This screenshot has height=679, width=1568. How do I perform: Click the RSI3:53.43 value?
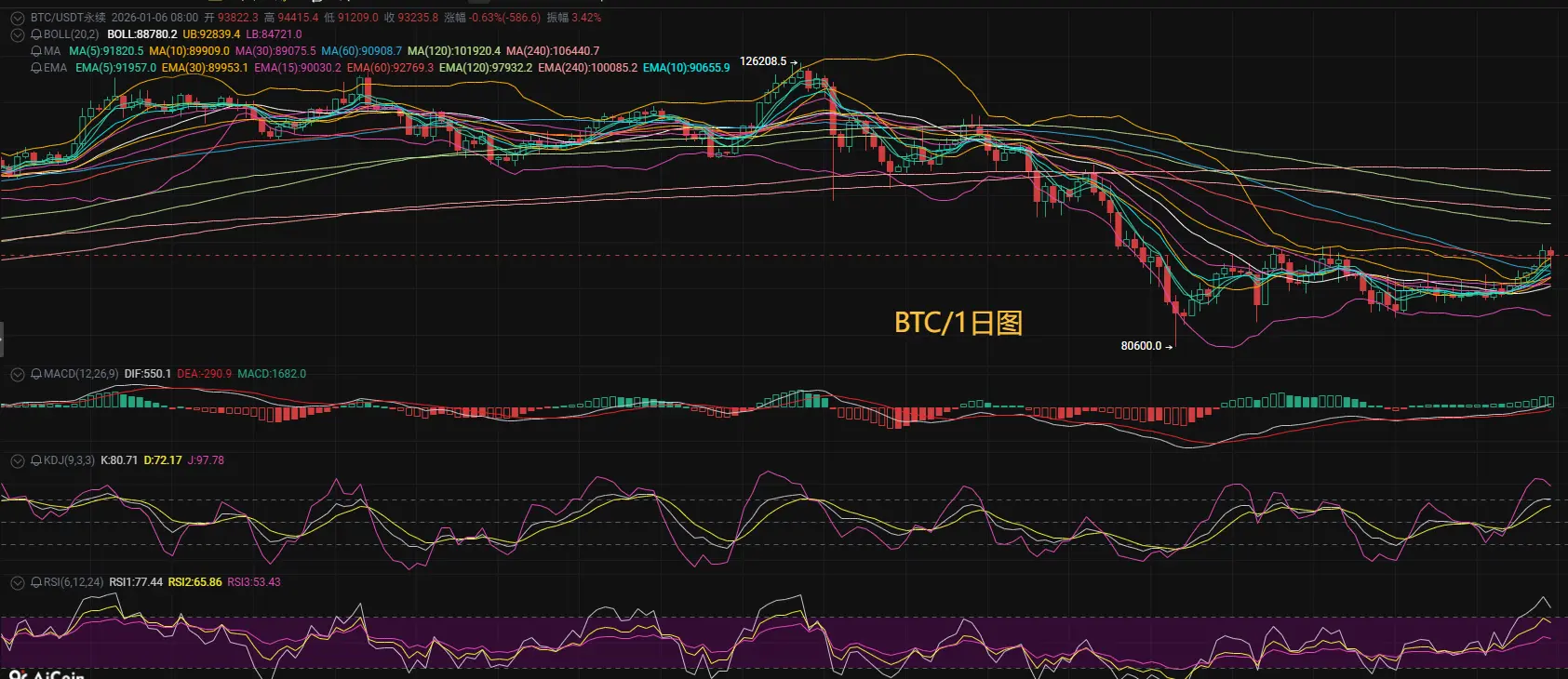point(254,582)
